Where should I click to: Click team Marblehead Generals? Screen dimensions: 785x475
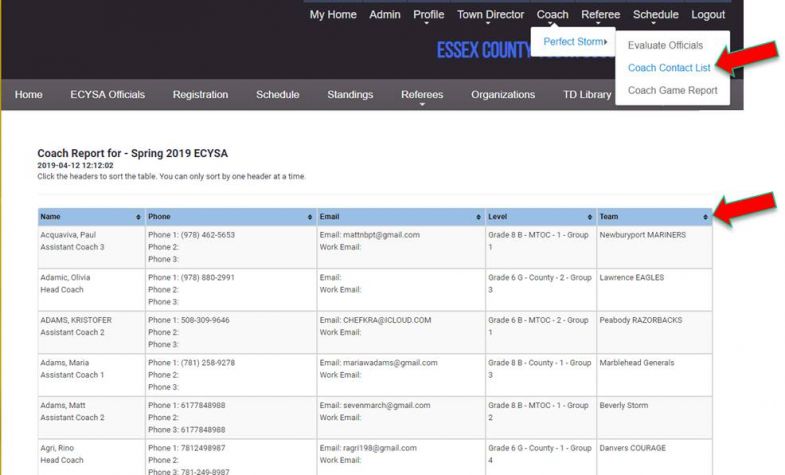coord(637,362)
